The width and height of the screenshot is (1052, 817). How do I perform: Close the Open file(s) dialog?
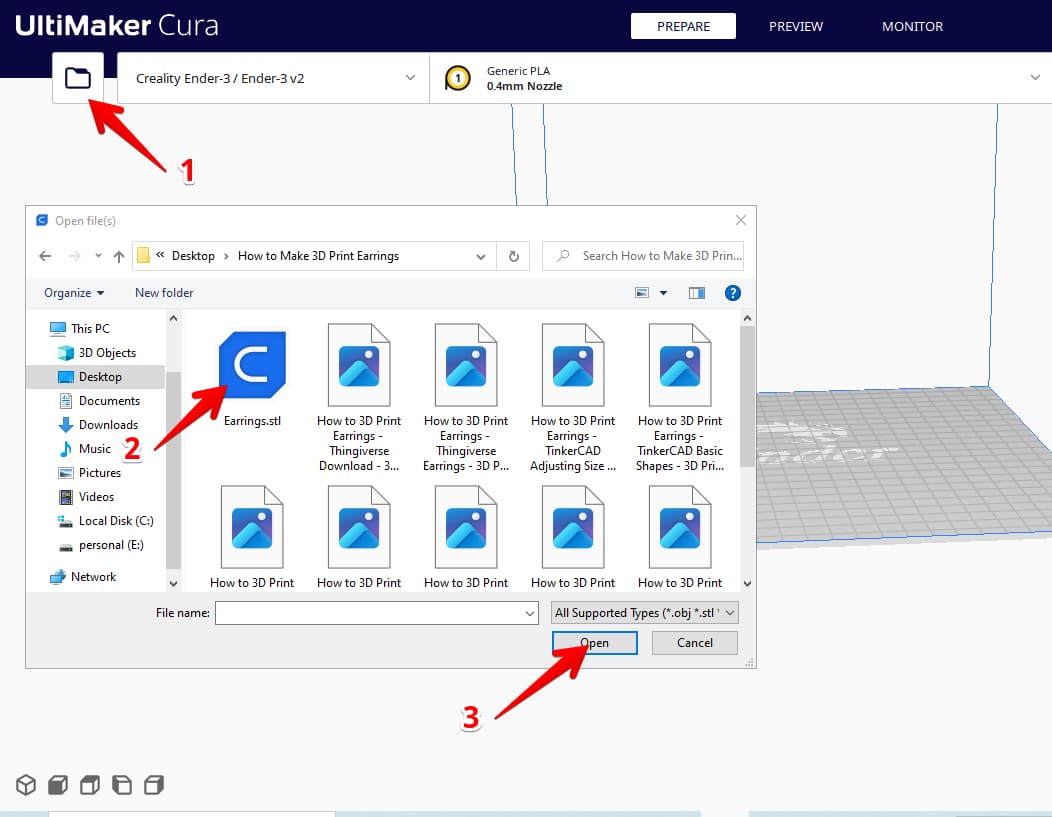click(x=741, y=221)
